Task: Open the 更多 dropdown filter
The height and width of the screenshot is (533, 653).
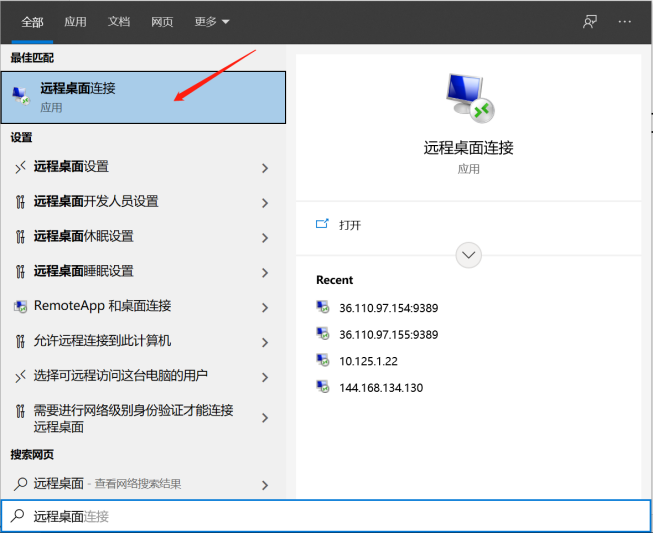Action: point(212,21)
